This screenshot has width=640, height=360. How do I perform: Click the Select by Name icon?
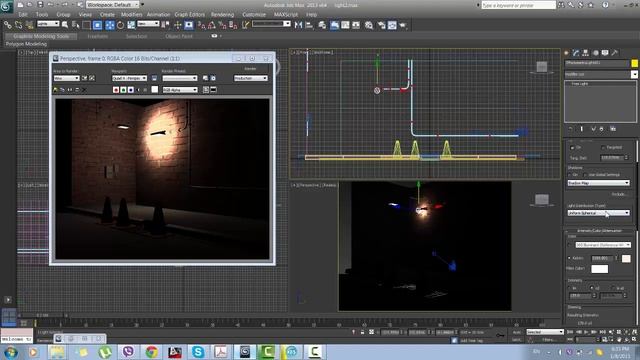click(x=76, y=25)
